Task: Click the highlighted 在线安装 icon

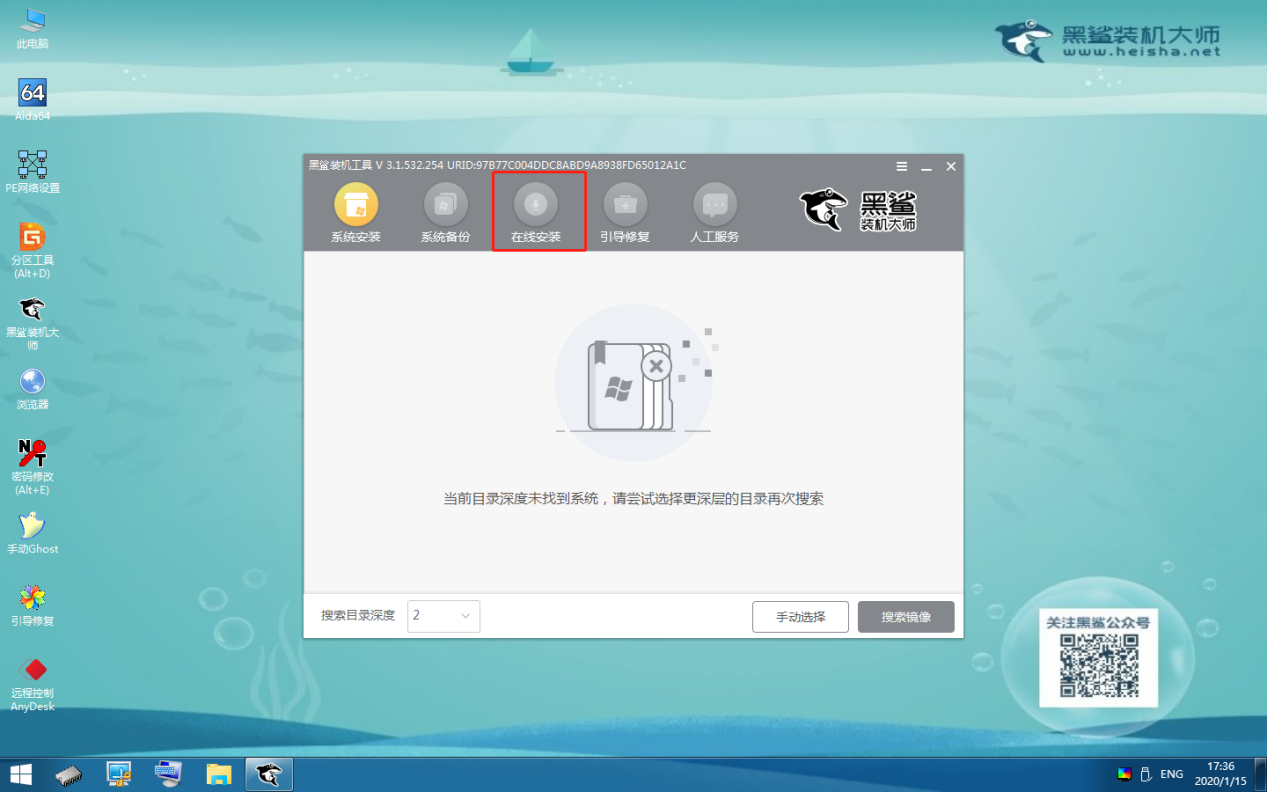Action: (x=537, y=210)
